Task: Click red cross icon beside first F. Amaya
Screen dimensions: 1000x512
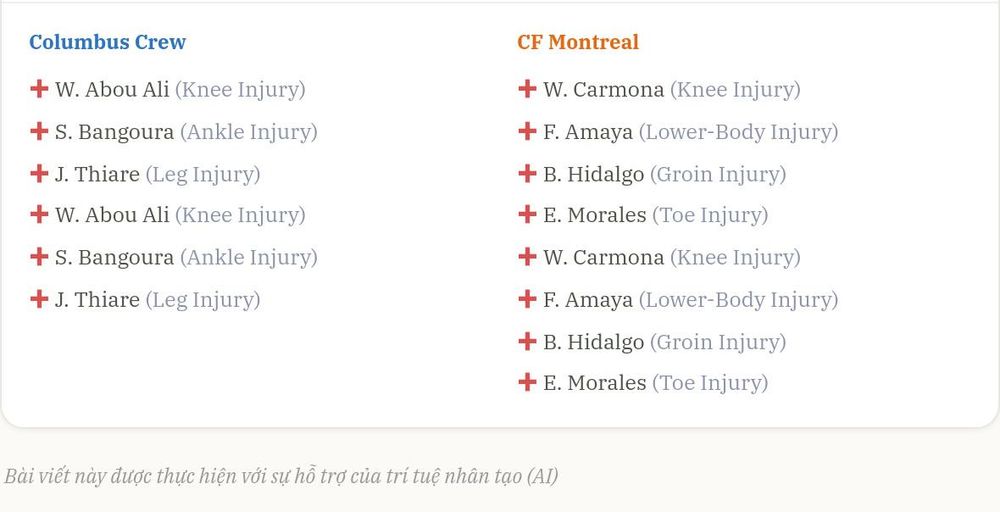Action: click(x=527, y=131)
